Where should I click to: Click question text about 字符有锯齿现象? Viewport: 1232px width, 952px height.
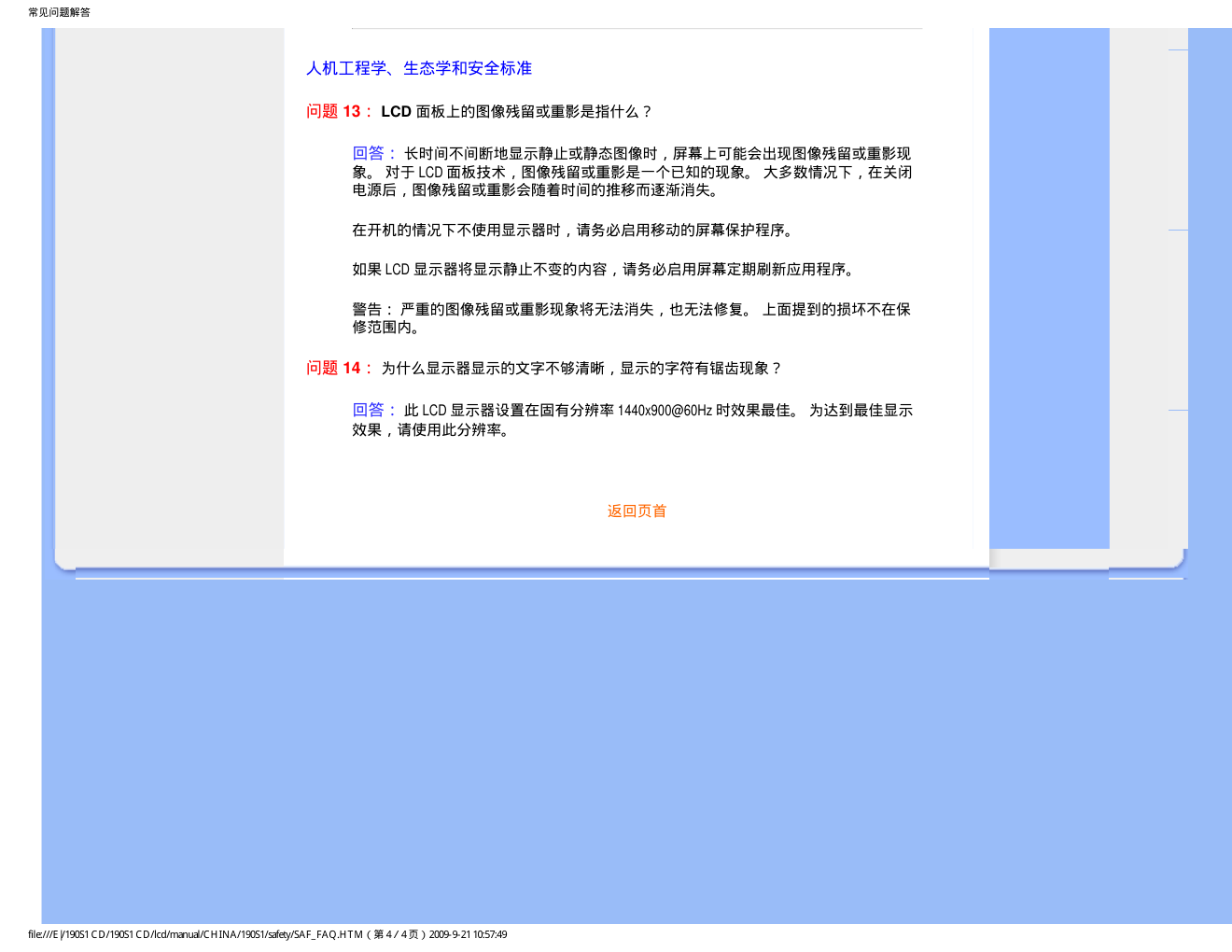pyautogui.click(x=581, y=369)
